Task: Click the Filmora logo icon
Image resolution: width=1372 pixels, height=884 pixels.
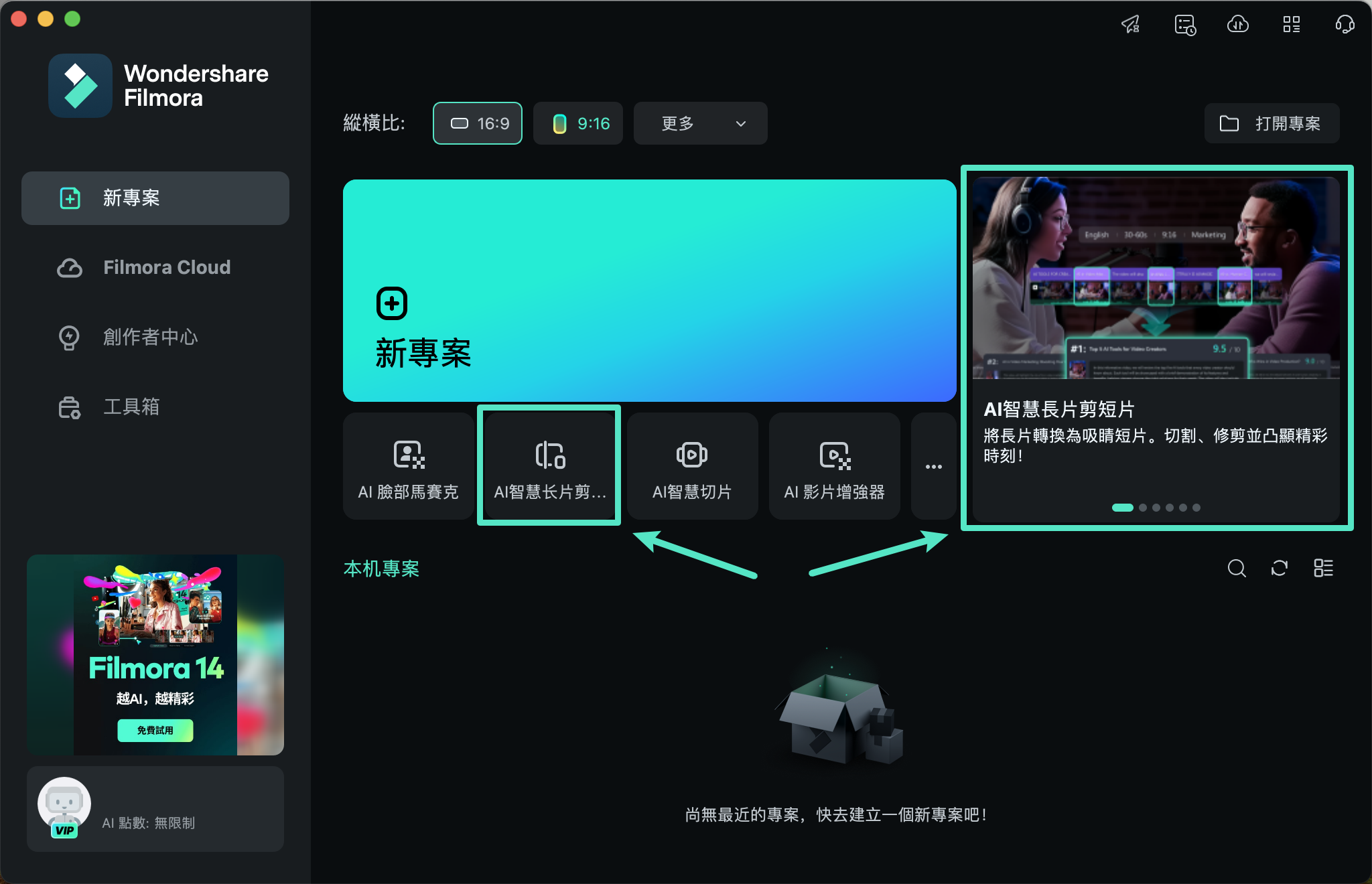Action: tap(80, 86)
